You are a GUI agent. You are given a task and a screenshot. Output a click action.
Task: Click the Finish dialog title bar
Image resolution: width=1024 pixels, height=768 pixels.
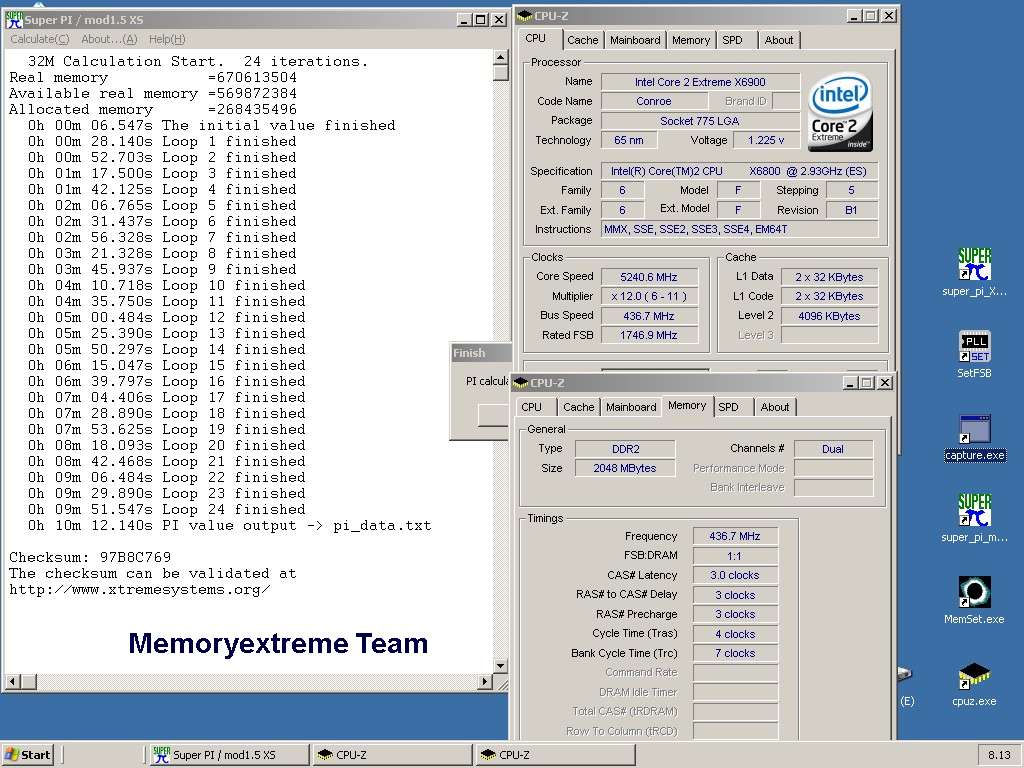pos(481,353)
